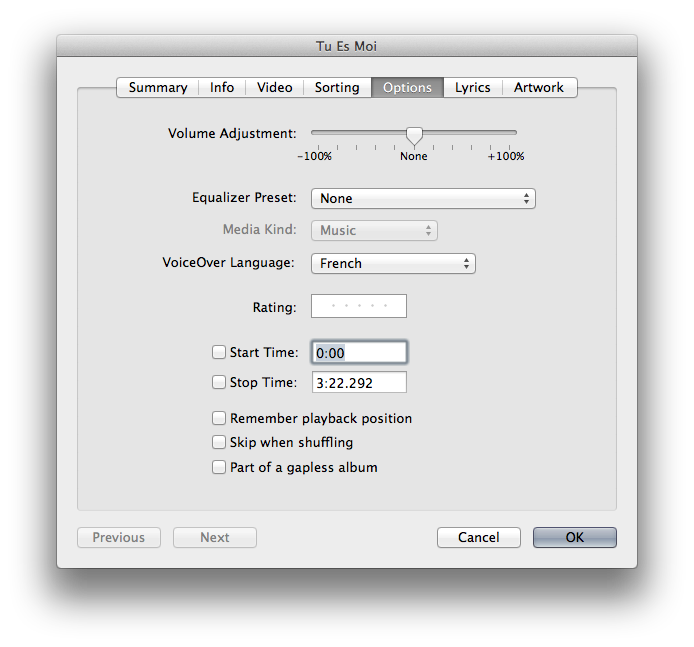Toggle Remember playback position checkbox

(219, 419)
